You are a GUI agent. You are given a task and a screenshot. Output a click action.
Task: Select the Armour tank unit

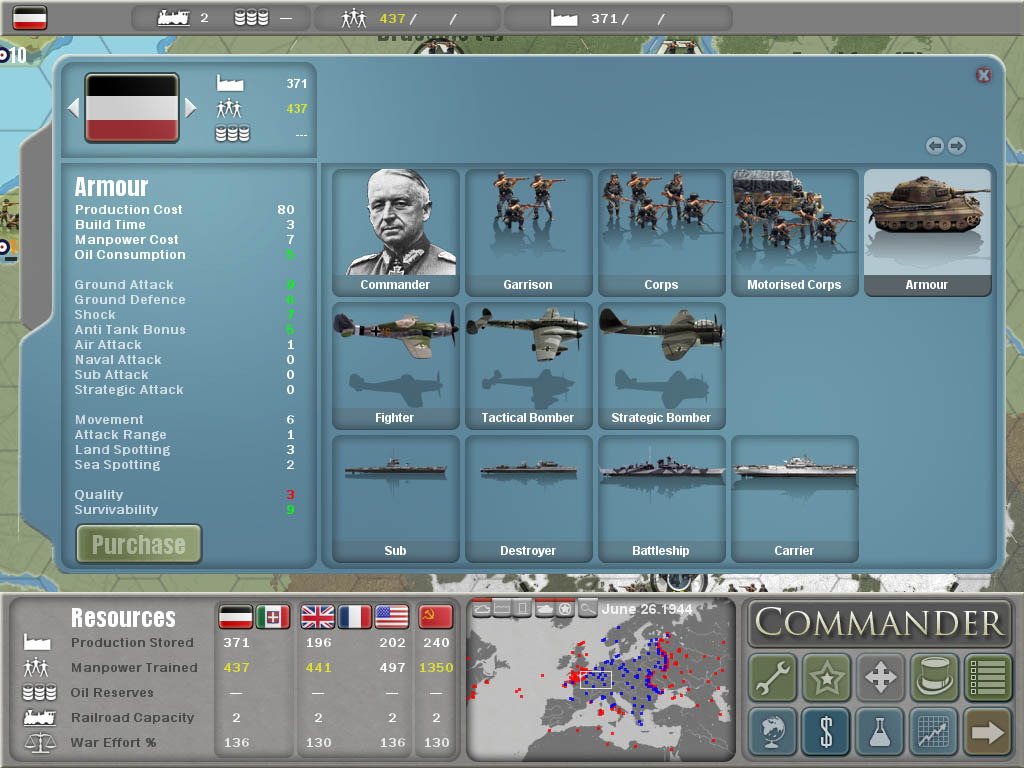(927, 232)
